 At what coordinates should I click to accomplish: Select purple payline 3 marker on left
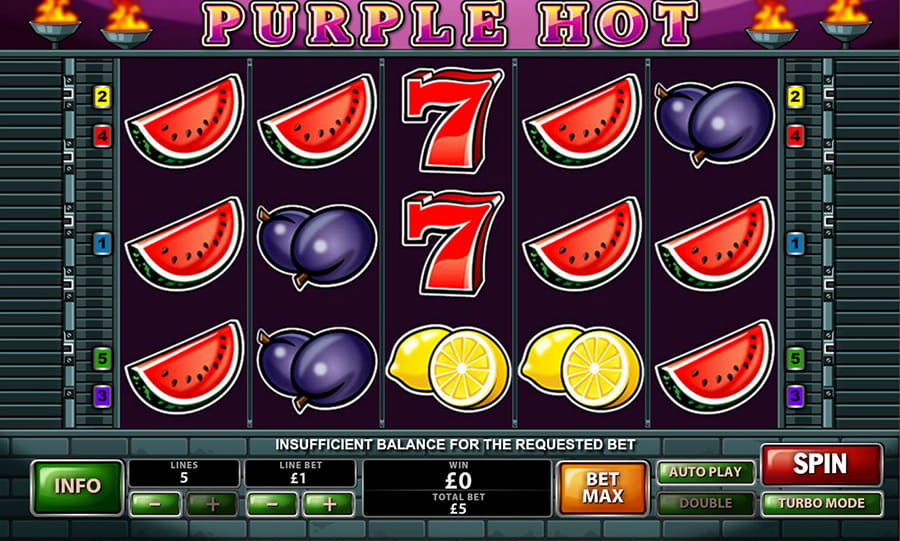point(102,396)
